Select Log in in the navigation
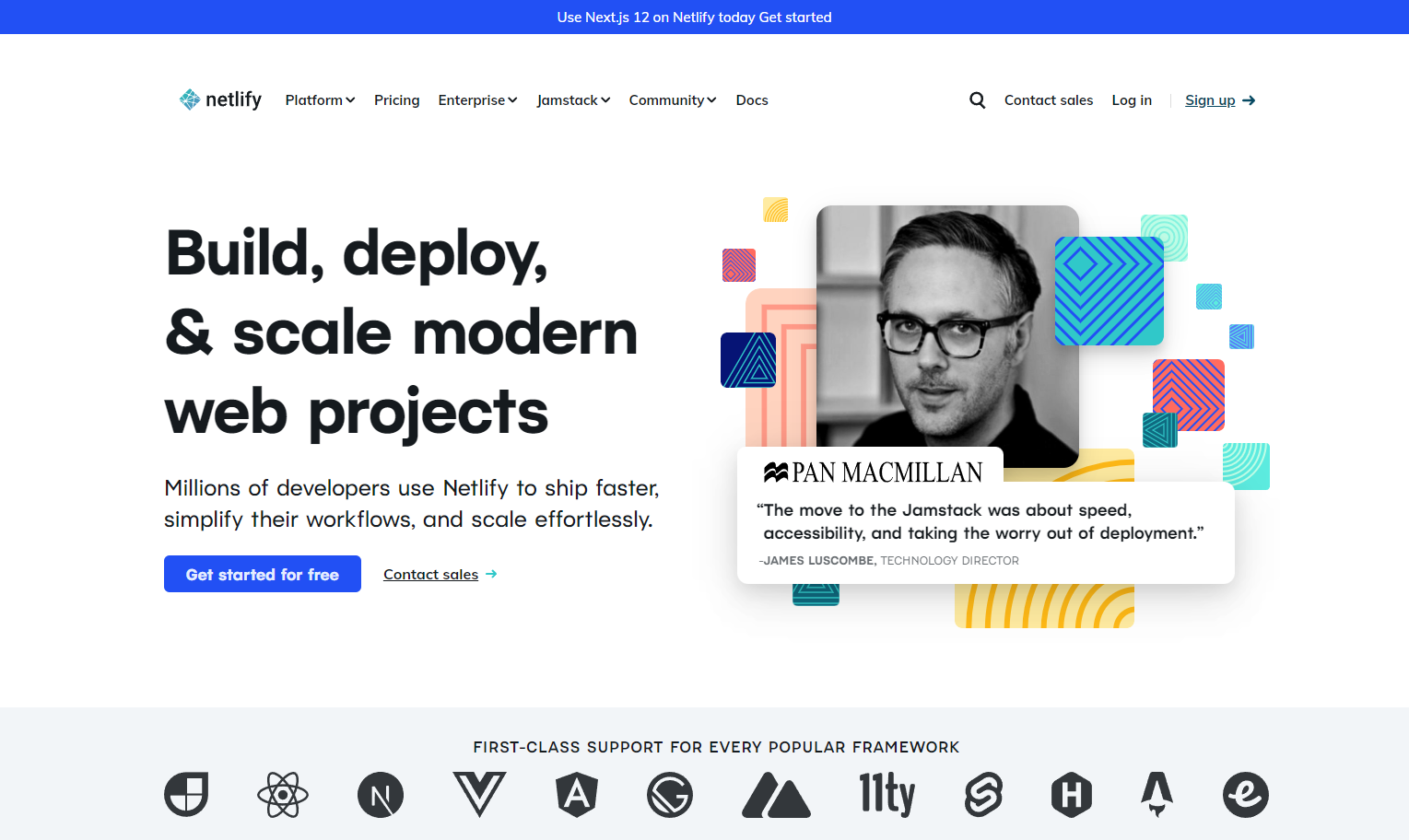 coord(1132,99)
